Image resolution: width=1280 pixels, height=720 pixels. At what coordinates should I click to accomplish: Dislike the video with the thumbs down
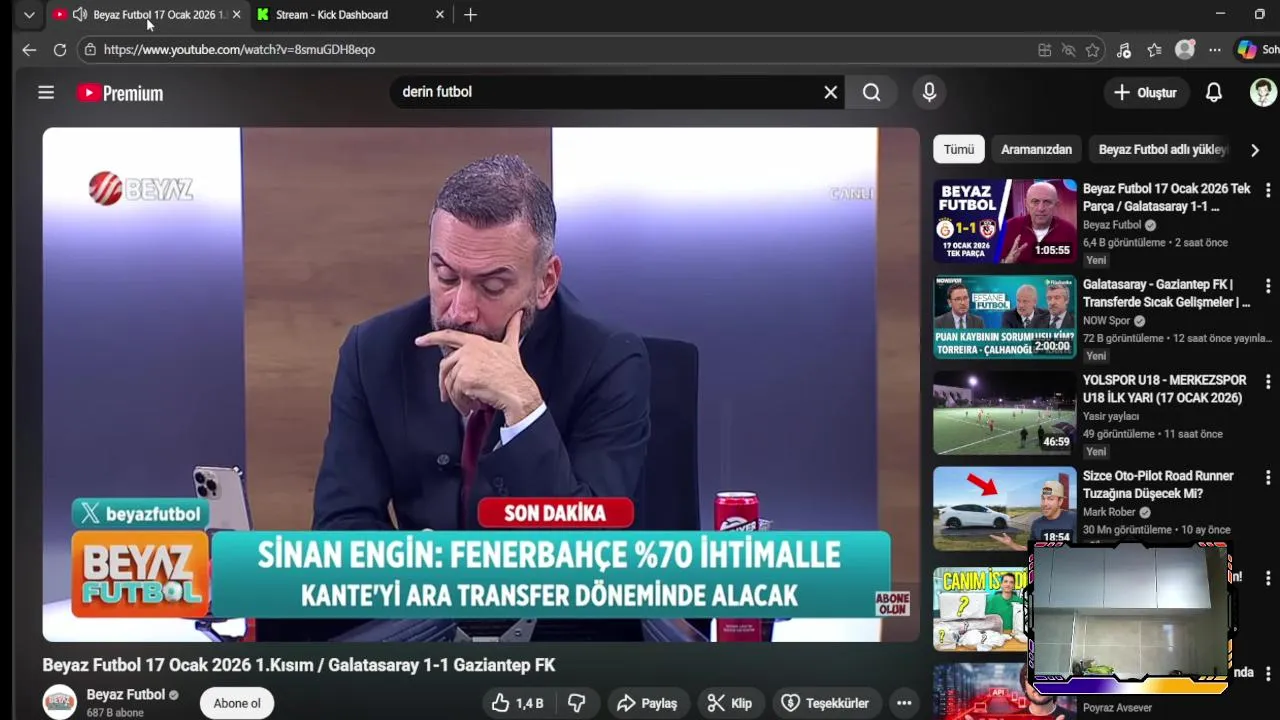click(x=577, y=703)
